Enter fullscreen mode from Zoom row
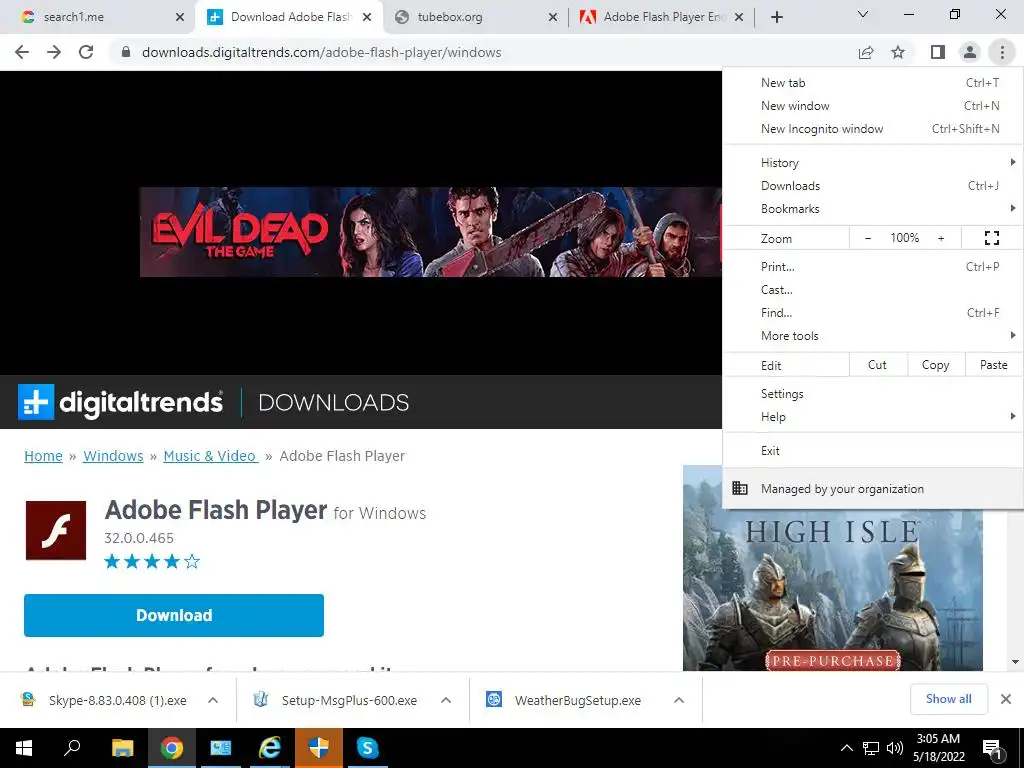The image size is (1024, 768). pyautogui.click(x=991, y=238)
